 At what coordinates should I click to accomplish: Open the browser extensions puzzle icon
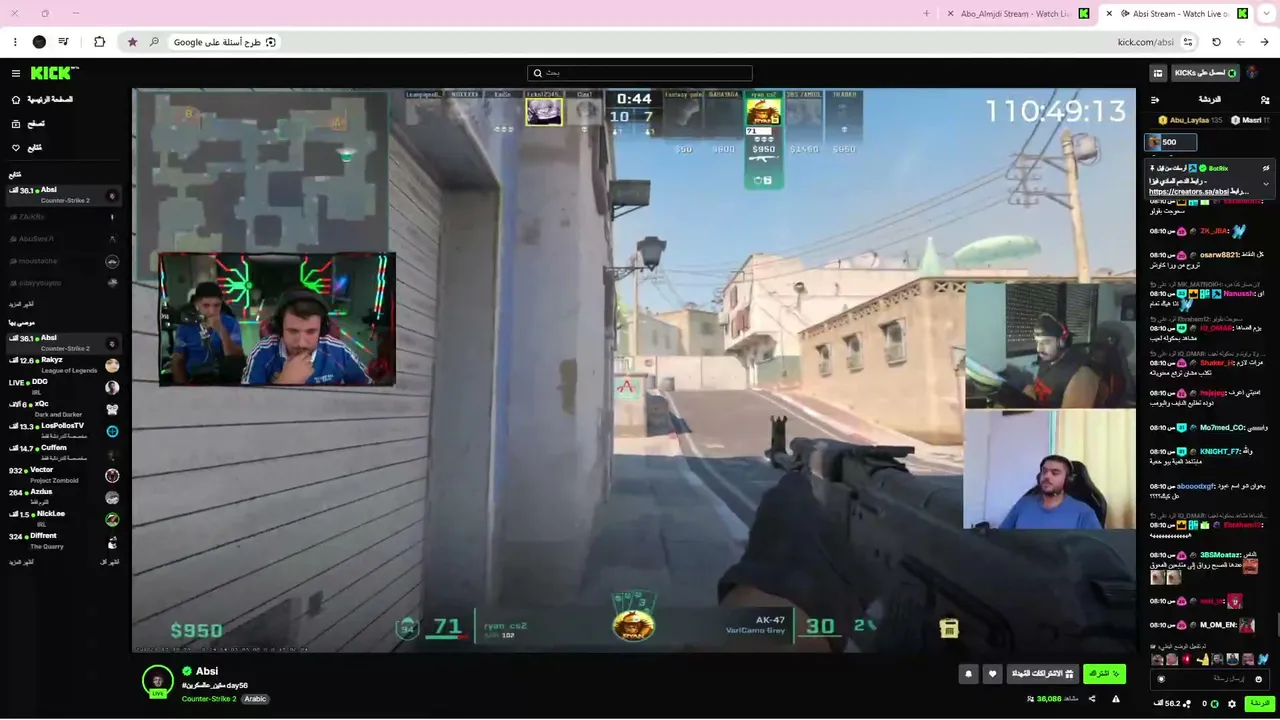coord(99,42)
